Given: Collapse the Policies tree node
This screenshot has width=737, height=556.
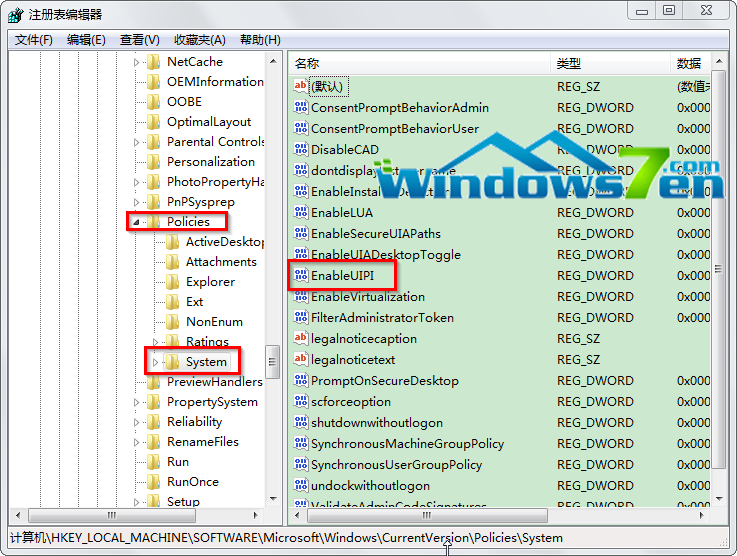Looking at the screenshot, I should pos(136,222).
